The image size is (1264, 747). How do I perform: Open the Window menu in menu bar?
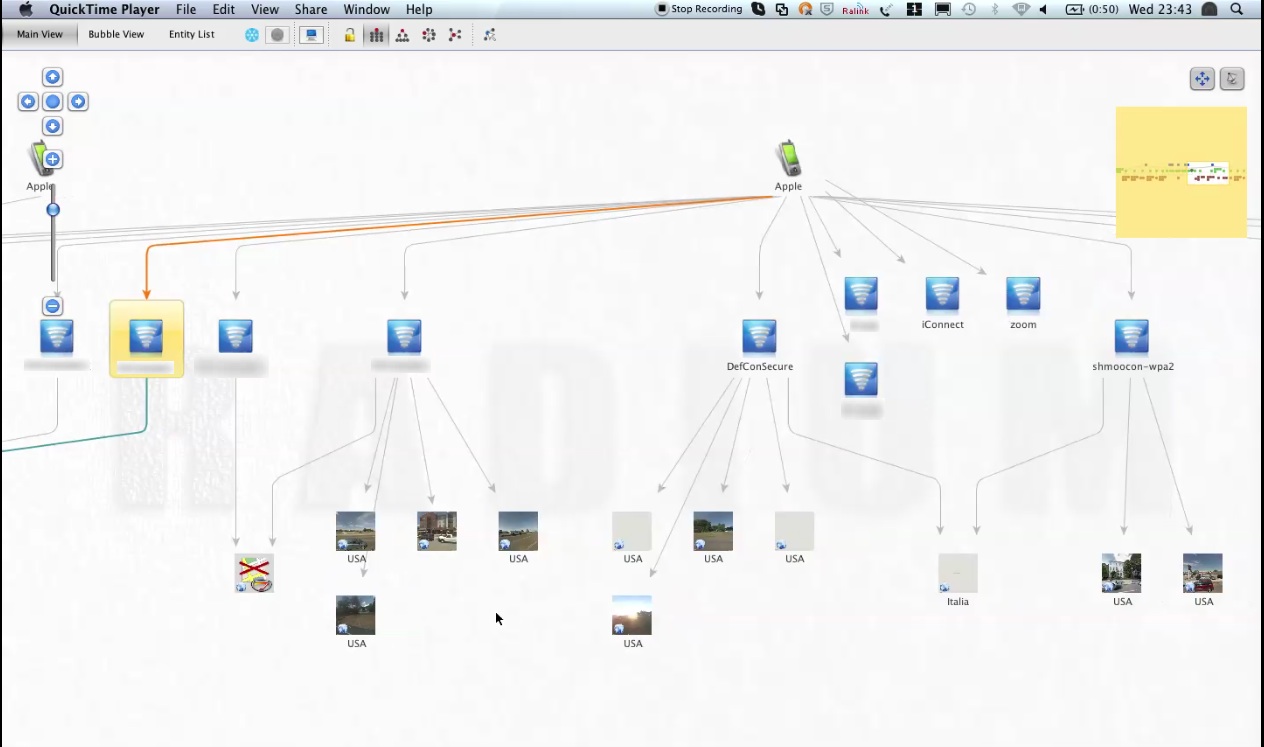[366, 9]
